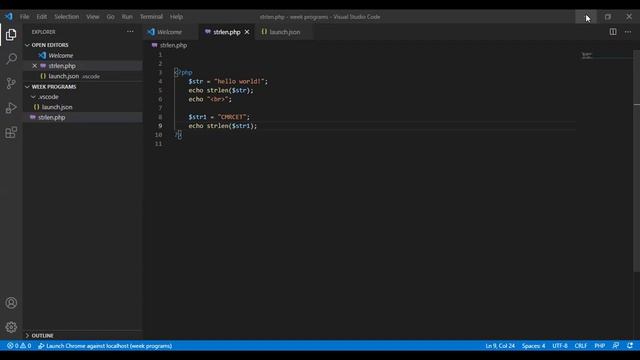
Task: Select the strlen.php tab
Action: [227, 32]
